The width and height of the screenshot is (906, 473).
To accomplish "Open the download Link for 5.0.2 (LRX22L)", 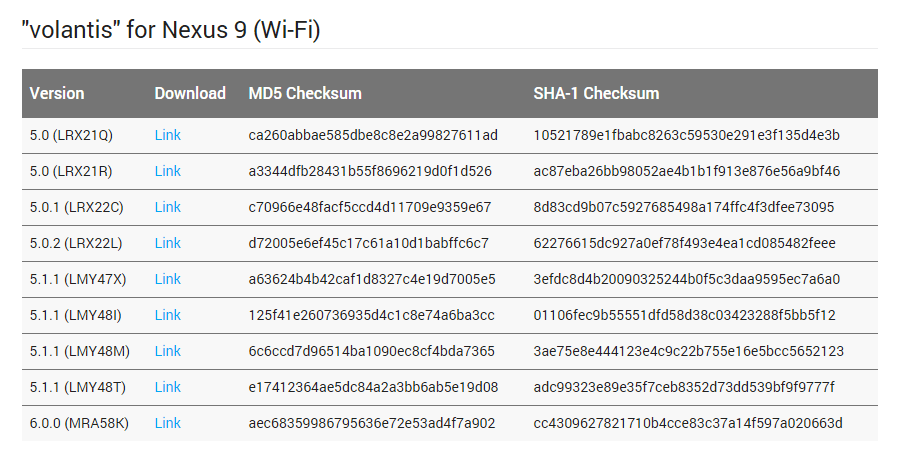I will point(168,243).
